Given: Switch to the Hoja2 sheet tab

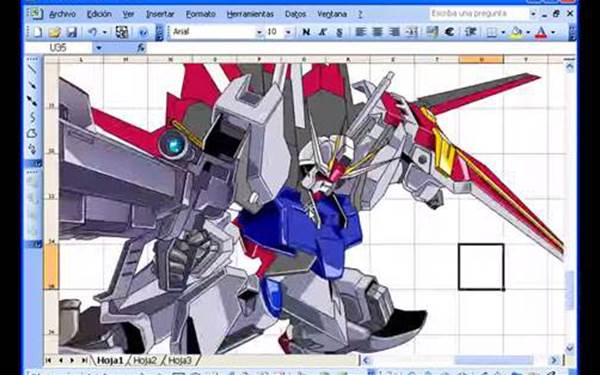Looking at the screenshot, I should coord(145,360).
